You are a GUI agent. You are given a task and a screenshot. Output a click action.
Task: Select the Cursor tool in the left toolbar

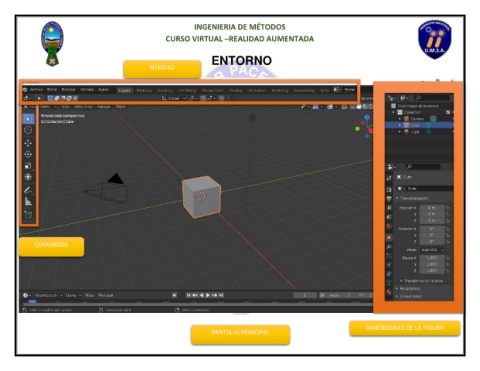(28, 130)
